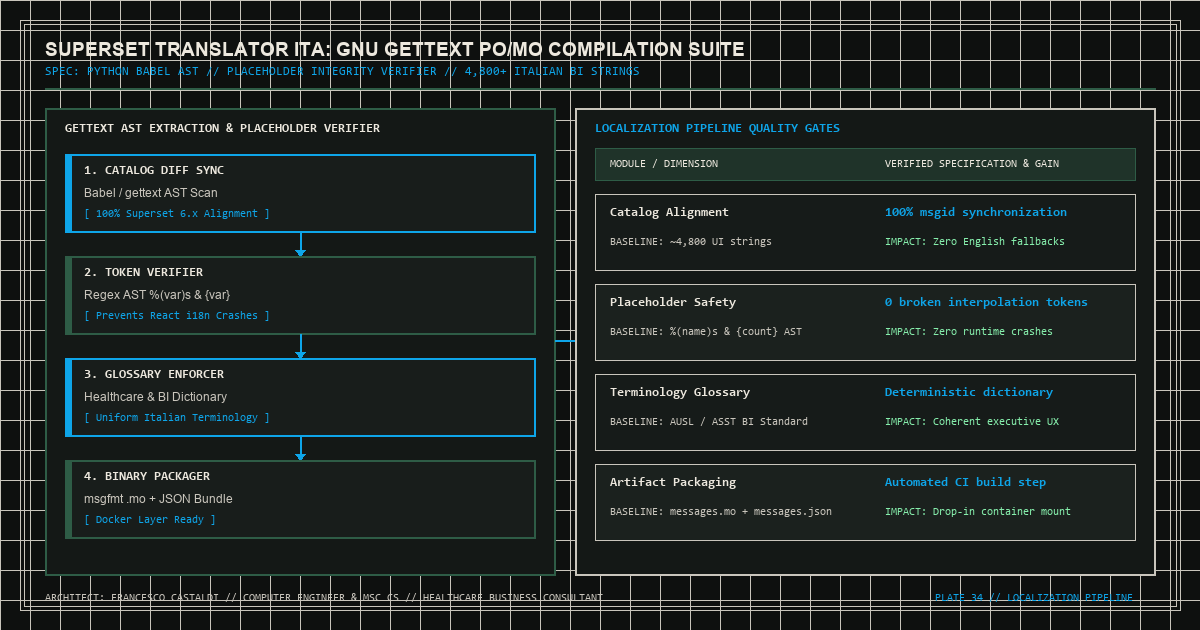Select step '3. Glossary Enforcer'
Viewport: 1200px width, 630px height.
(301, 397)
